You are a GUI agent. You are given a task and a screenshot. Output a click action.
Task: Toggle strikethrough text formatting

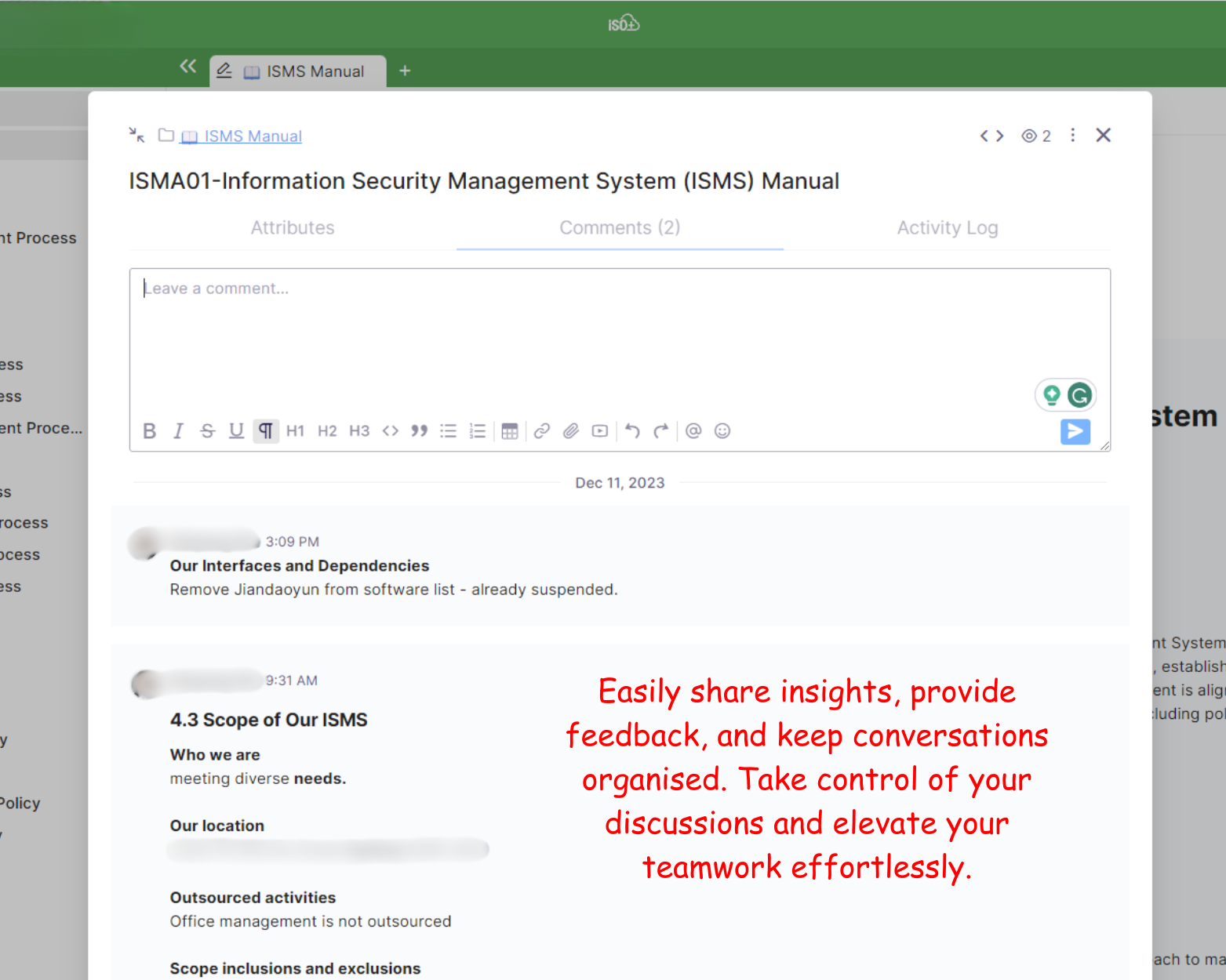(207, 431)
